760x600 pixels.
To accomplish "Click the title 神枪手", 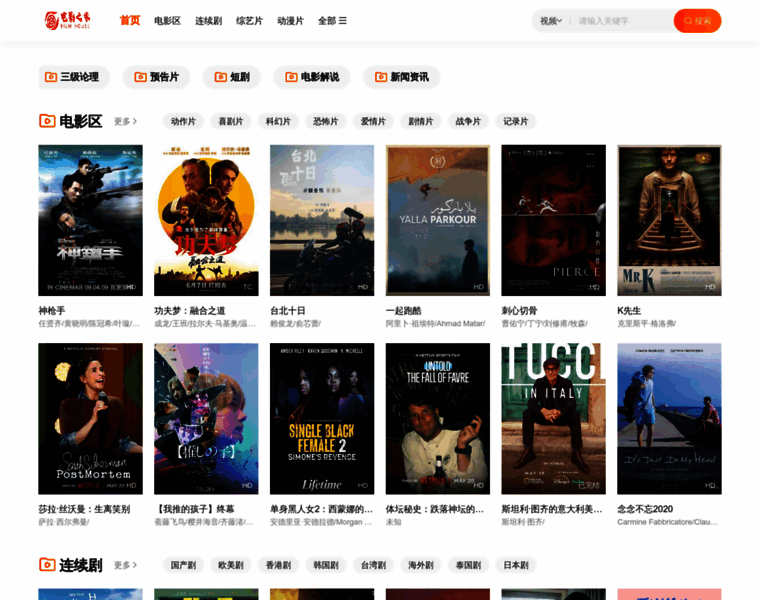I will pyautogui.click(x=52, y=311).
